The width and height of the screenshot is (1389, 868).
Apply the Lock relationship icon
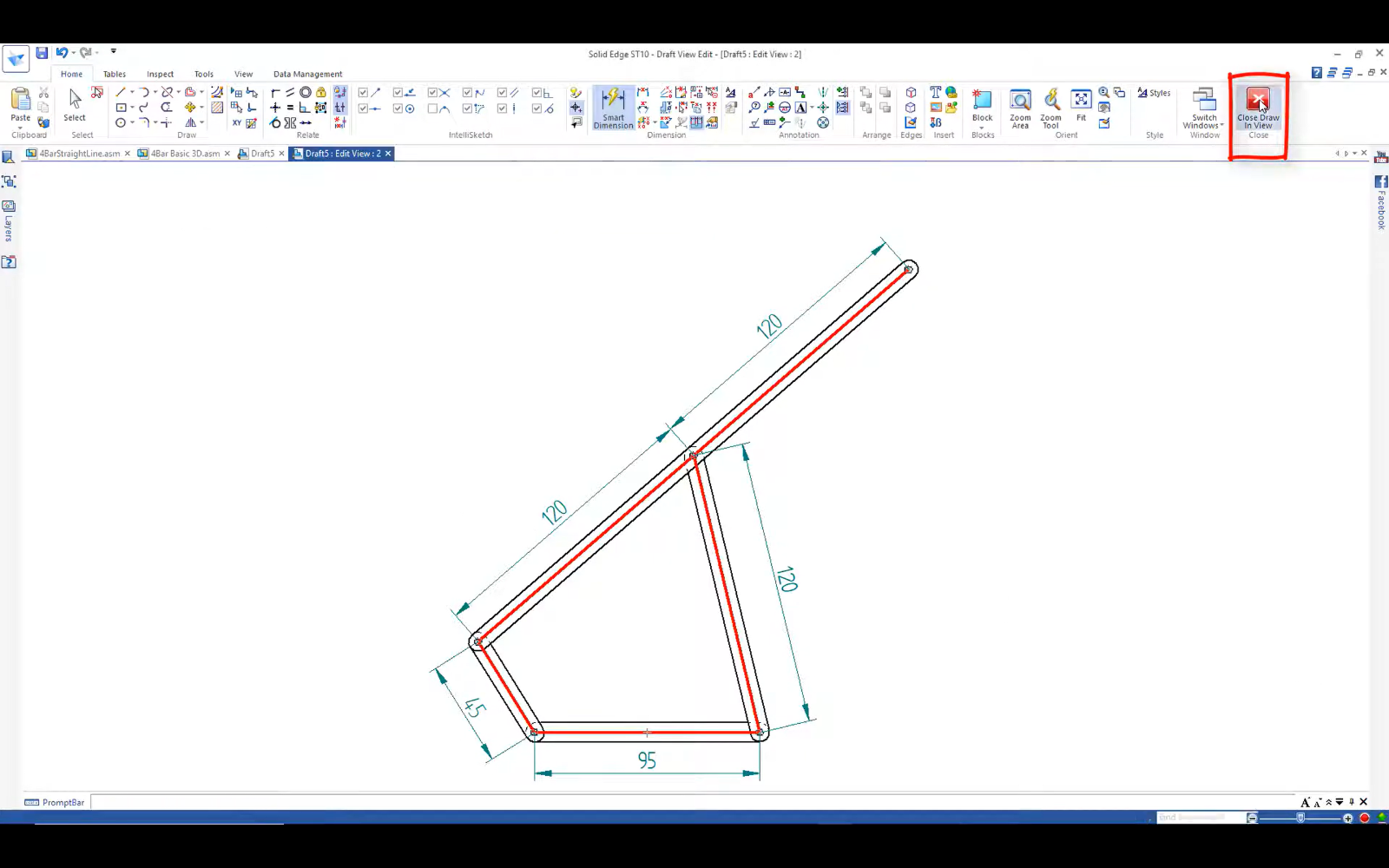(x=320, y=92)
